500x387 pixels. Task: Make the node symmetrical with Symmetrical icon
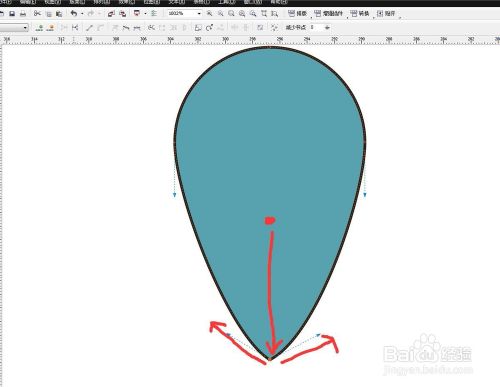click(x=137, y=28)
